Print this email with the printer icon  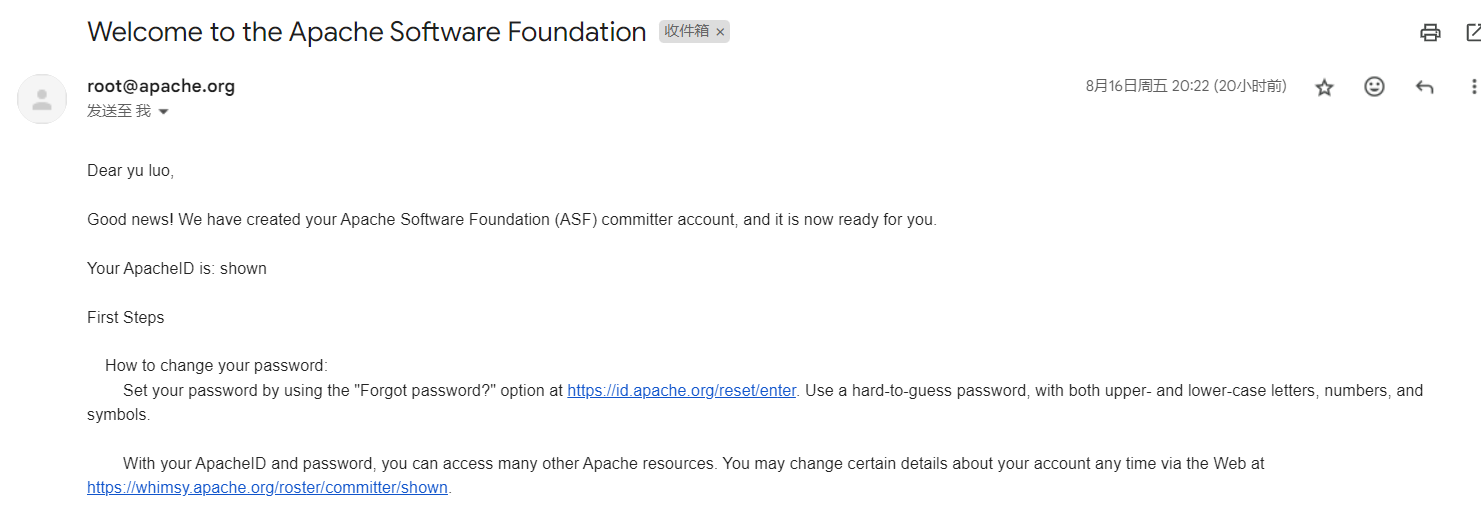pos(1430,32)
